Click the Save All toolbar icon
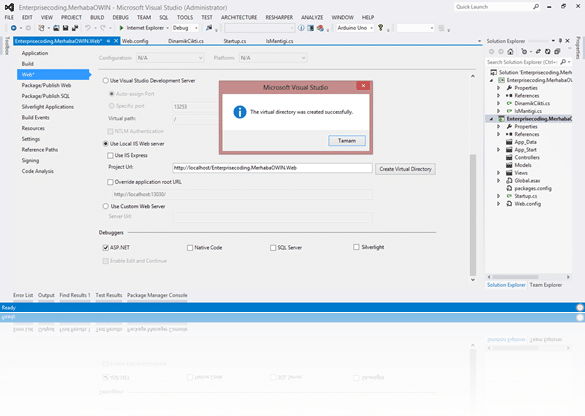The width and height of the screenshot is (585, 416). point(75,28)
